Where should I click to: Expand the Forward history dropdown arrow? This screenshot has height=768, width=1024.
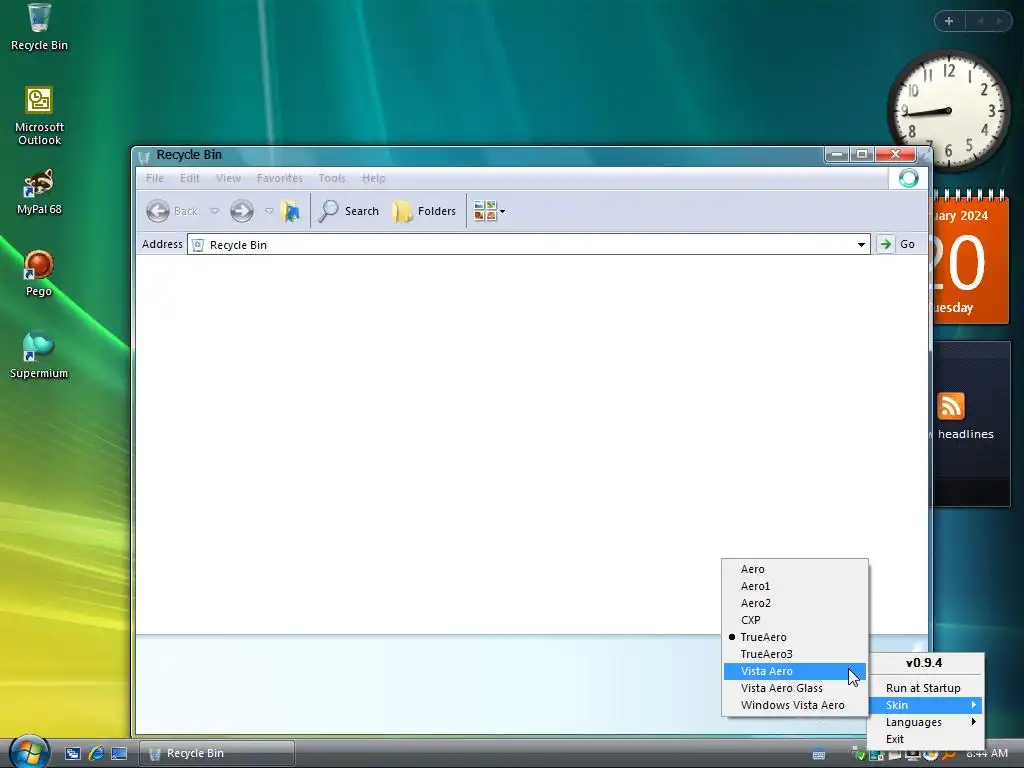click(268, 211)
